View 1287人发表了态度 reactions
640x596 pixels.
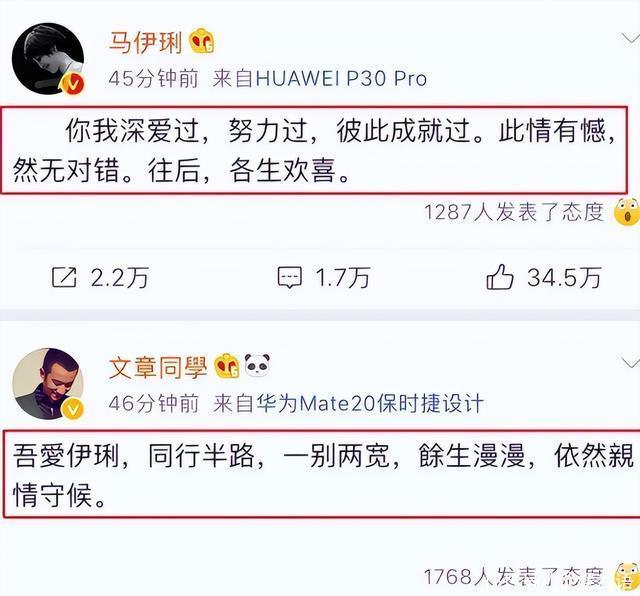pyautogui.click(x=514, y=212)
